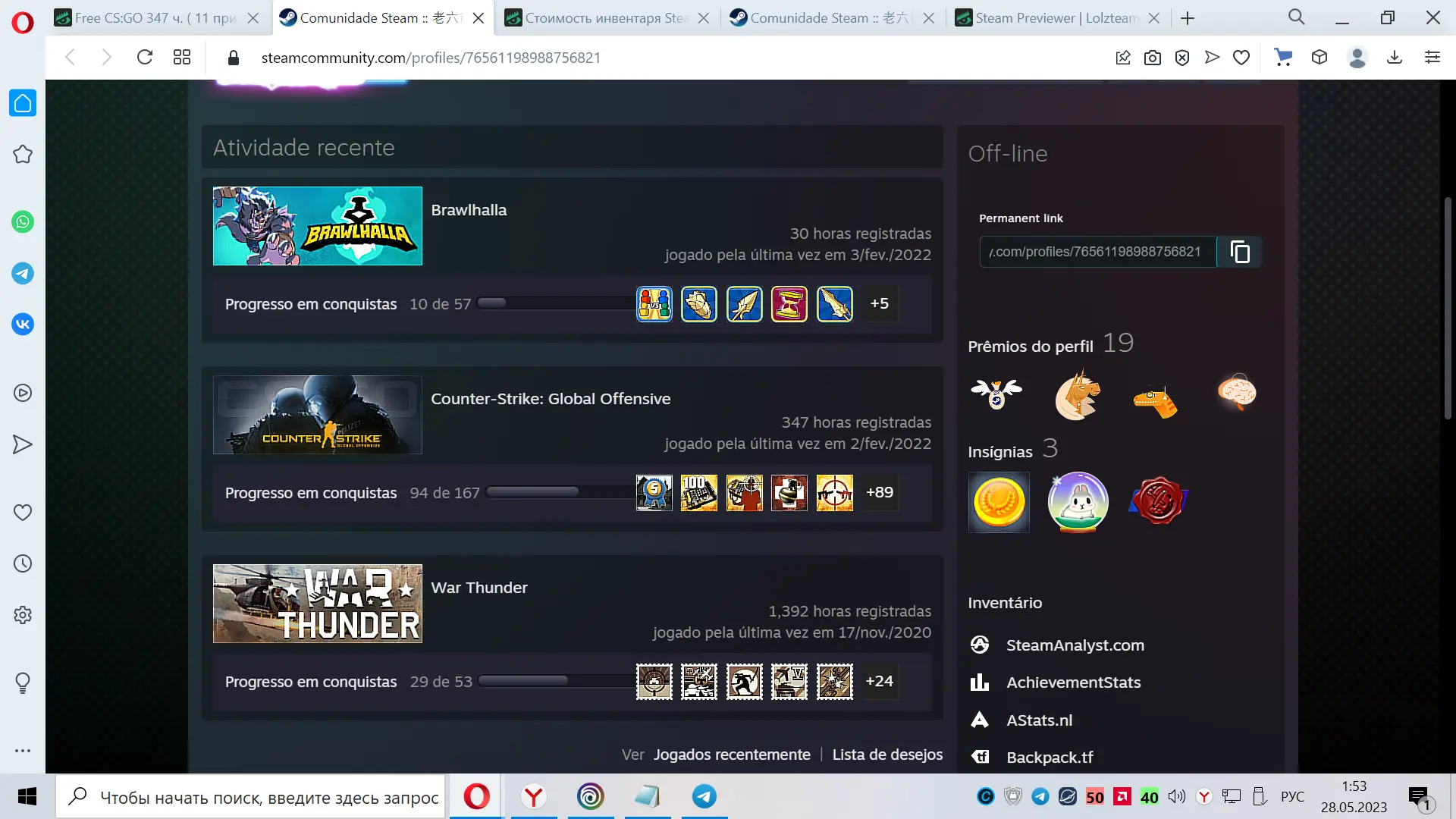The image size is (1456, 819).
Task: Open VK messenger in sidebar
Action: 23,325
